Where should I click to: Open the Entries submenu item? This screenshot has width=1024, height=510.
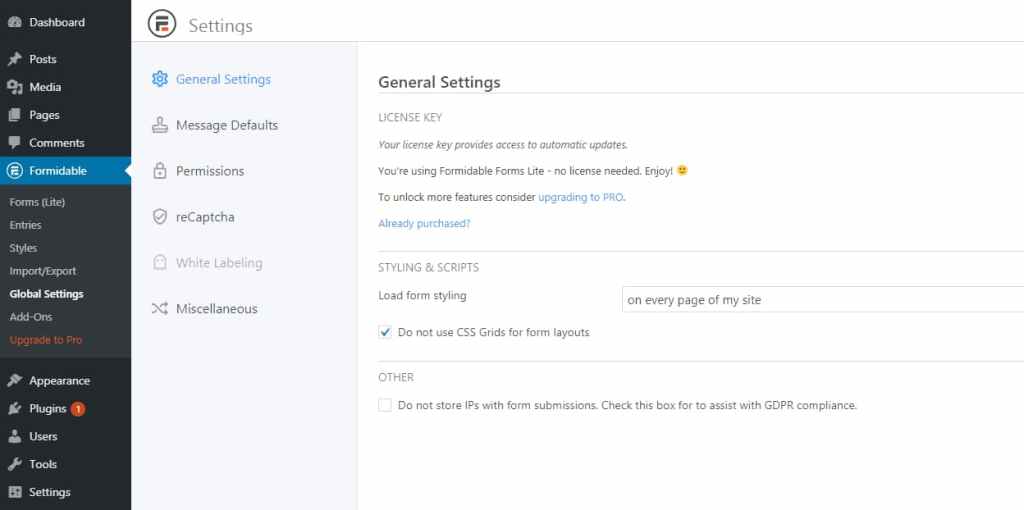pyautogui.click(x=25, y=225)
